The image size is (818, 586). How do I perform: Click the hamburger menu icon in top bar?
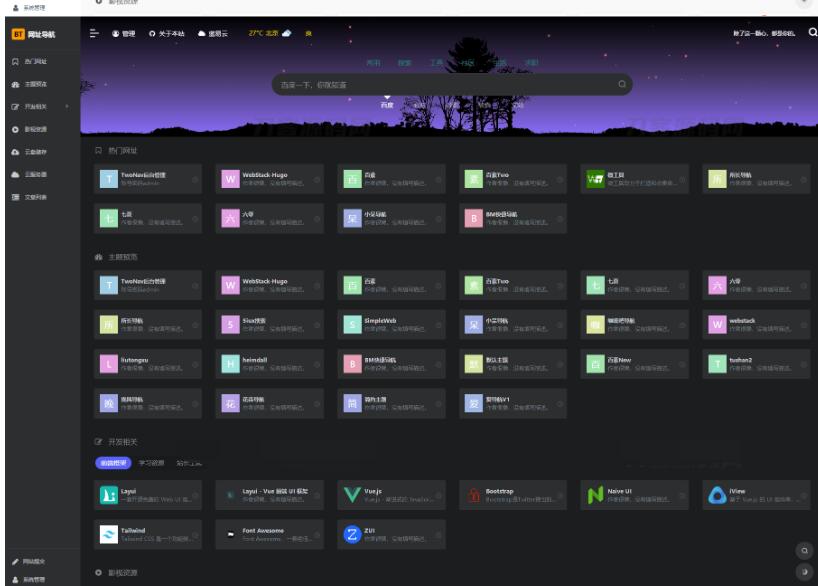click(94, 34)
